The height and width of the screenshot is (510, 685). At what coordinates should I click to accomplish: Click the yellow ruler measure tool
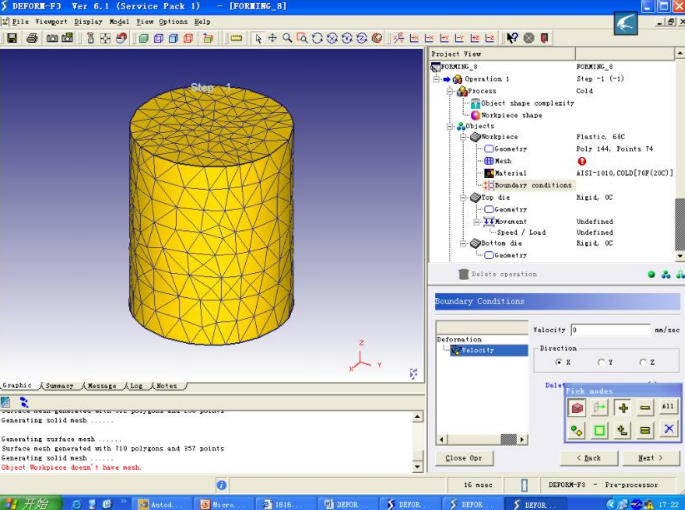[x=236, y=38]
